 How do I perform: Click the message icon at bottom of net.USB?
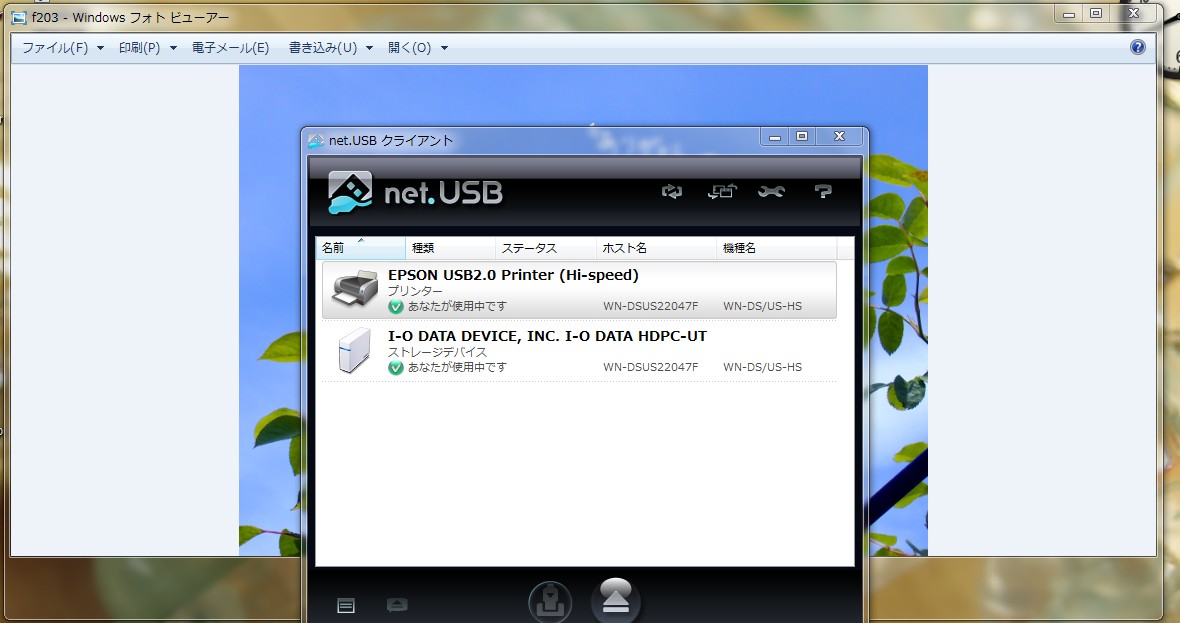(x=397, y=605)
